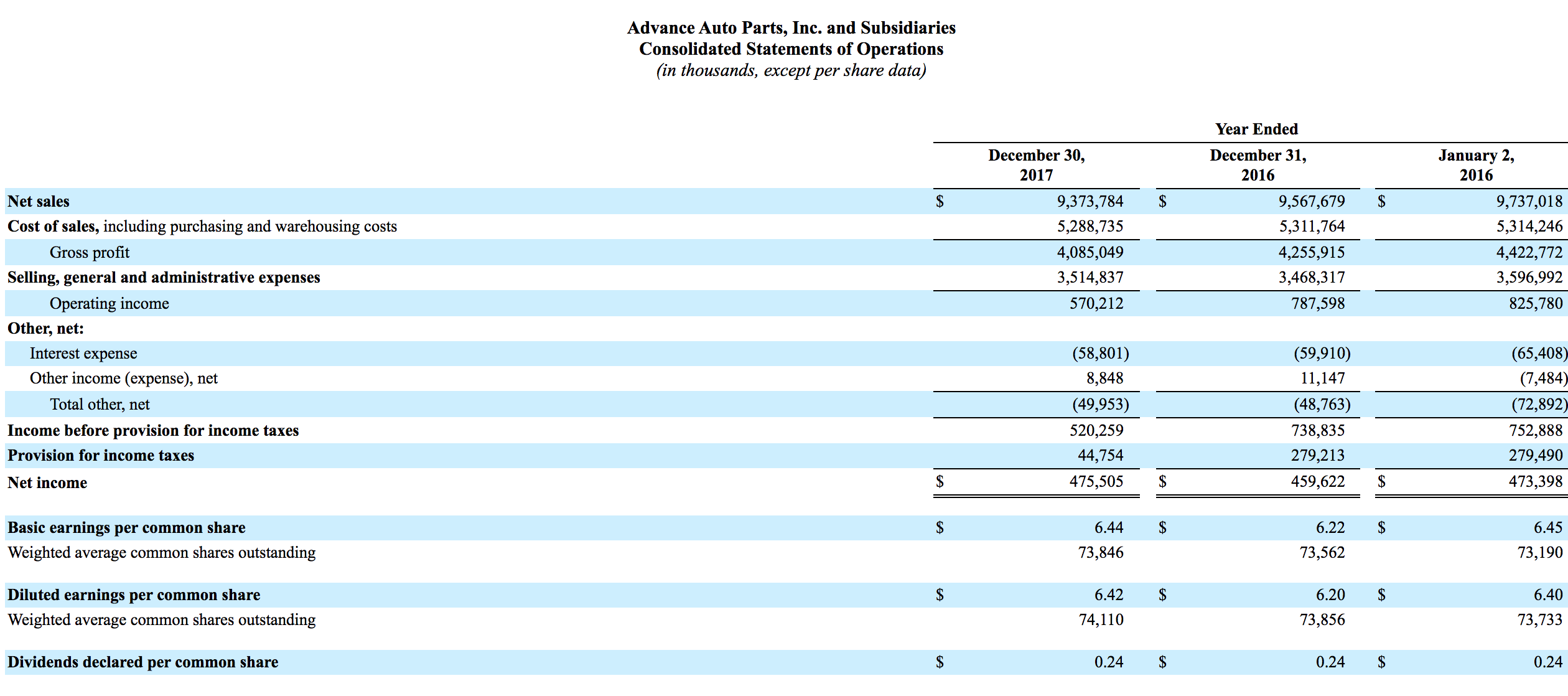1568x696 pixels.
Task: Select tax provision value 44,754
Action: point(1101,456)
